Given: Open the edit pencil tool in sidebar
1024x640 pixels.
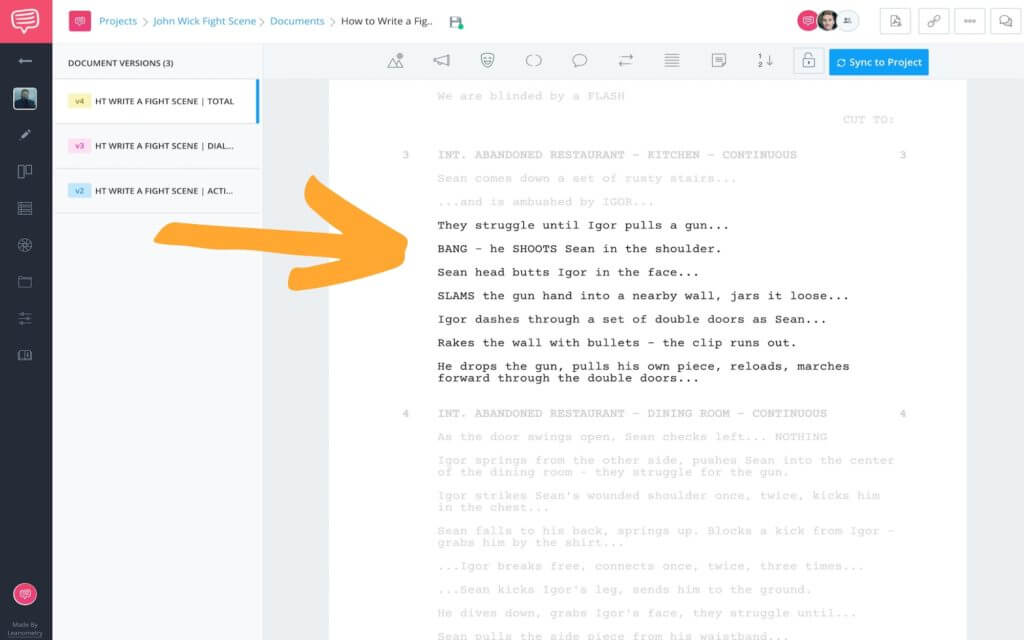Looking at the screenshot, I should 24,134.
